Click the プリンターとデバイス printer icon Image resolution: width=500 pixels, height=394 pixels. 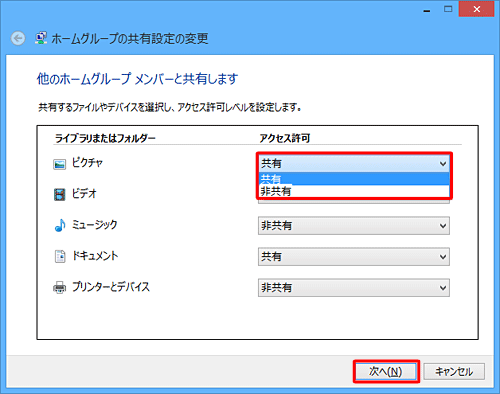60,288
